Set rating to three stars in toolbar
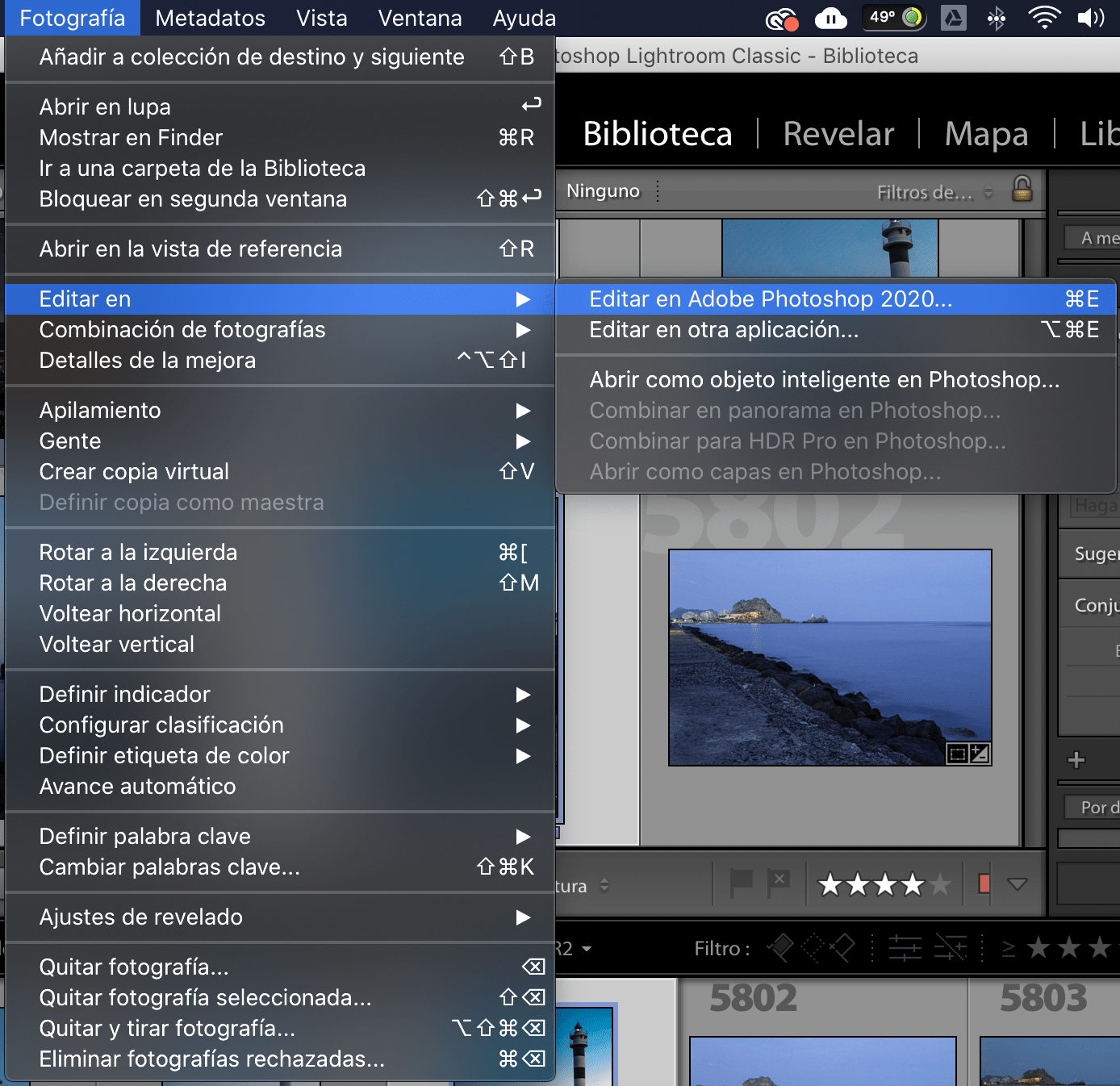 tap(885, 885)
